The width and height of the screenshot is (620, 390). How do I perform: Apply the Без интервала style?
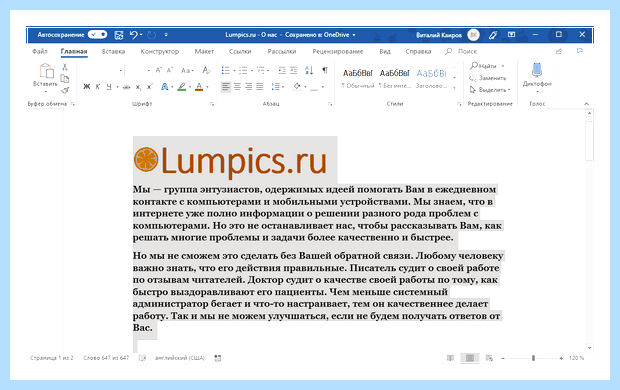395,78
